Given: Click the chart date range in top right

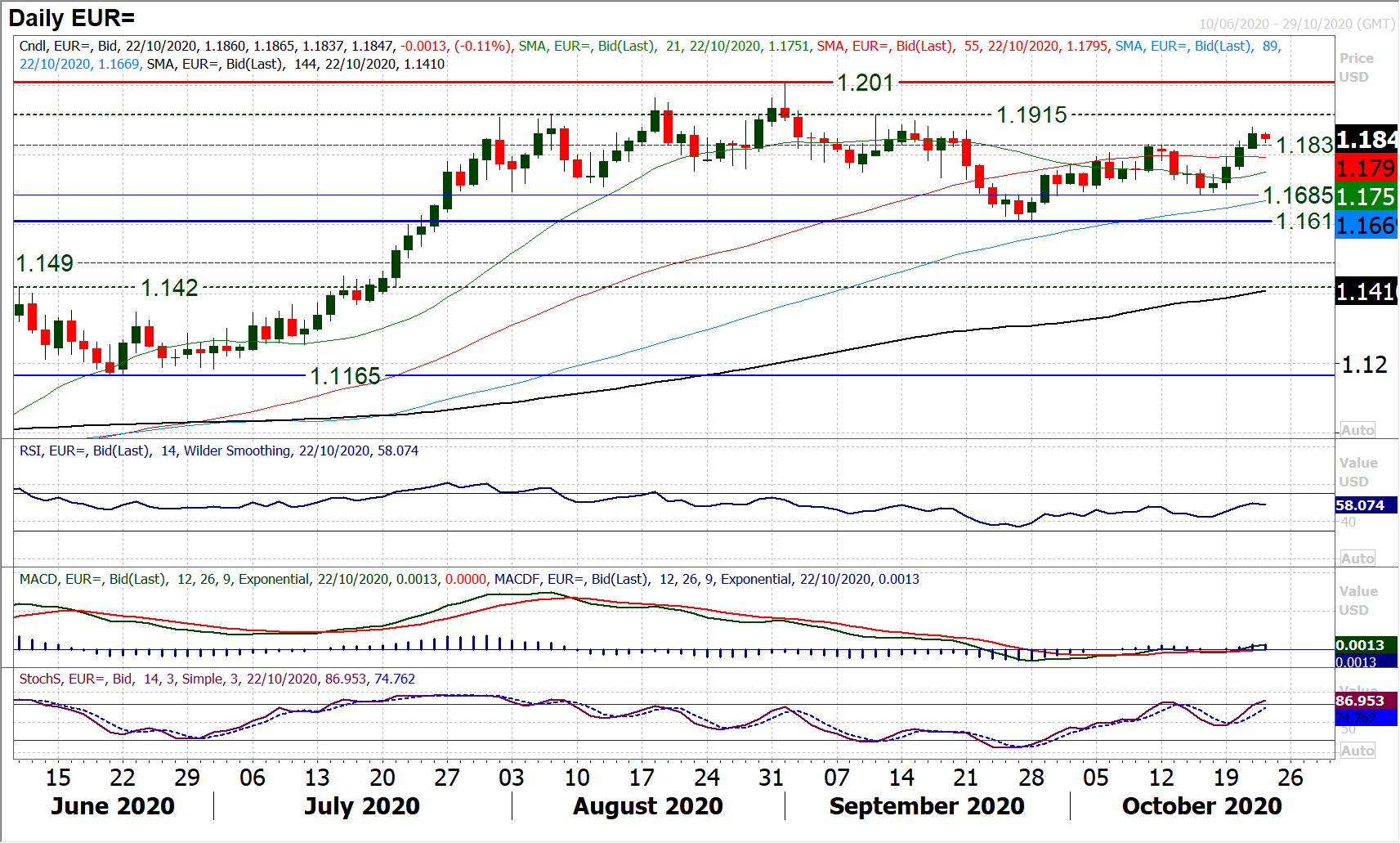Looking at the screenshot, I should pos(1296,24).
